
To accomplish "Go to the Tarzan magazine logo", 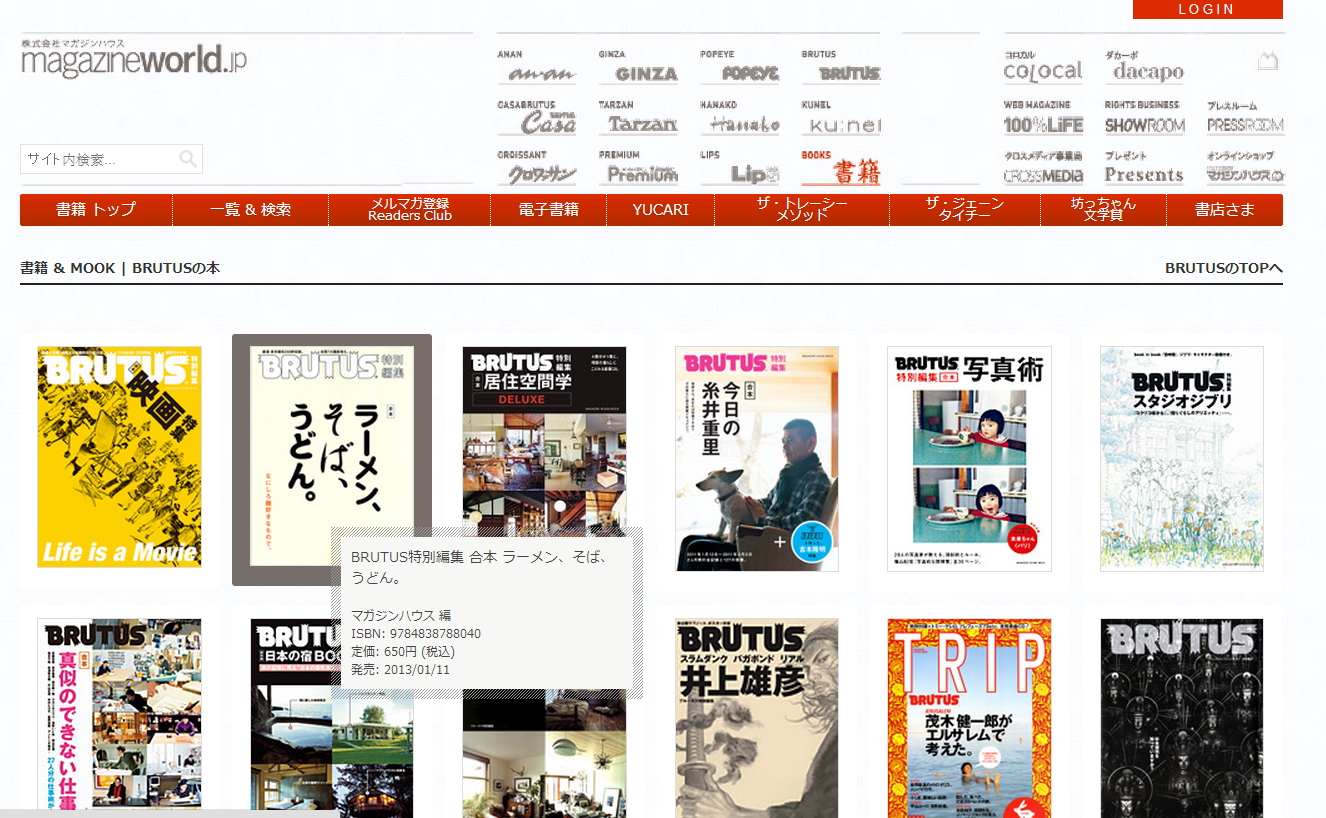I will (638, 118).
